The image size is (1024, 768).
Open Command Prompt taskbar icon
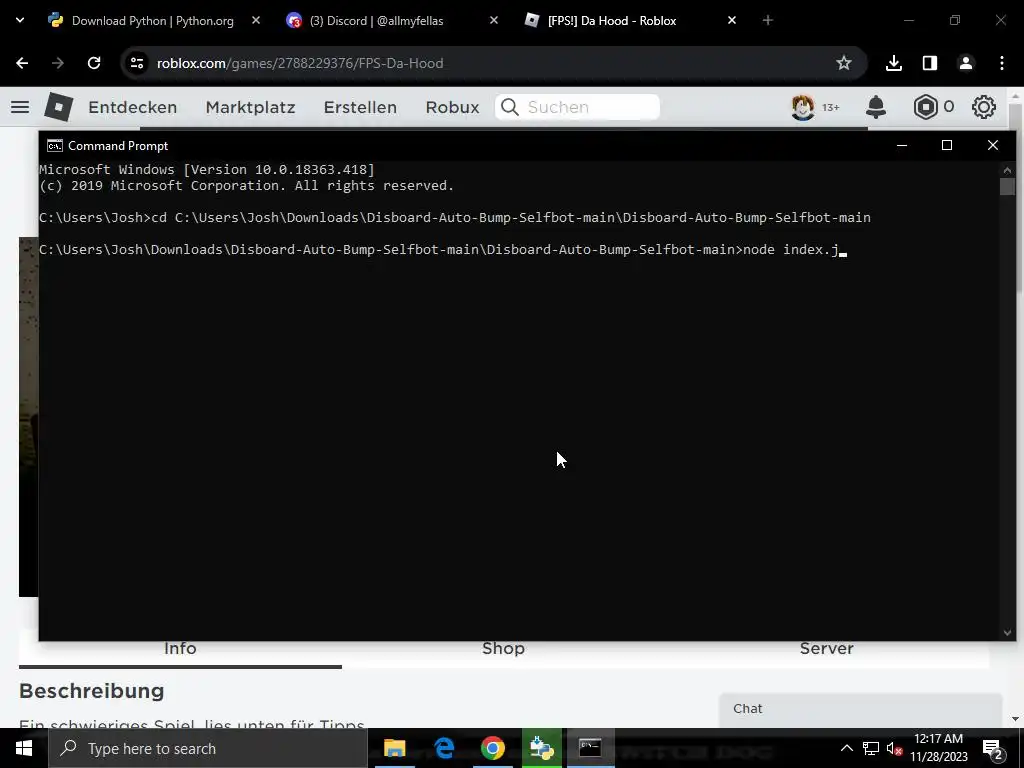pos(590,748)
